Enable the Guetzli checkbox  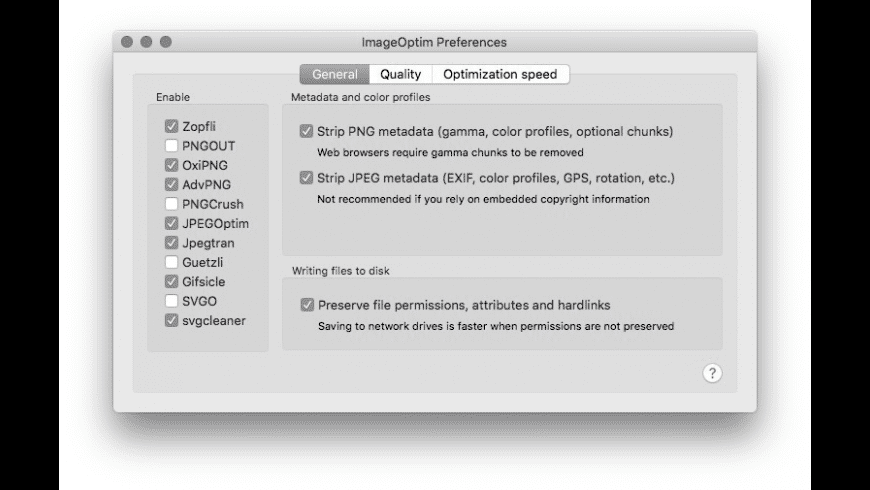tap(172, 262)
